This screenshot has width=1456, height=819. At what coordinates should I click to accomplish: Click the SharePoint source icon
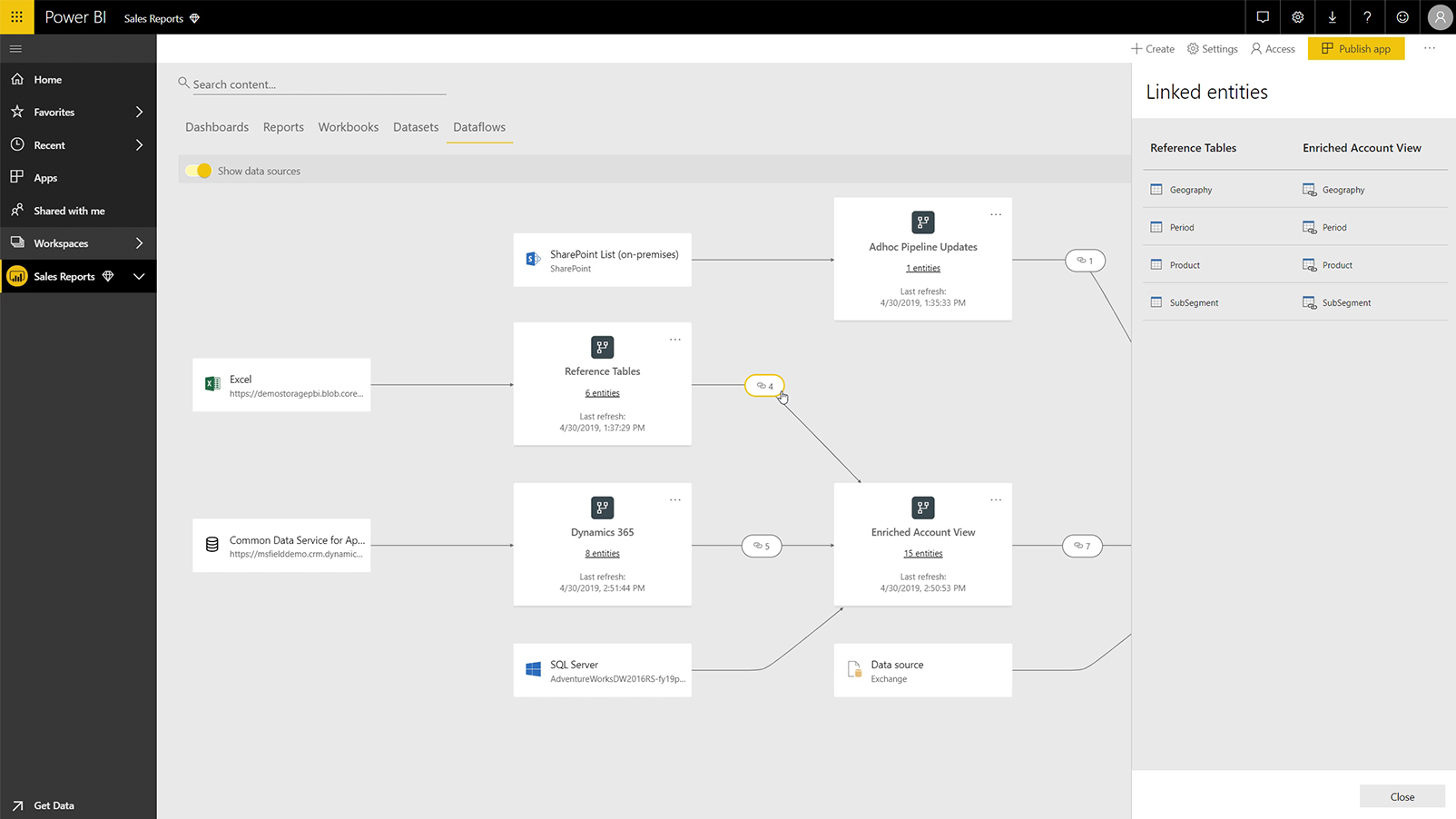pyautogui.click(x=534, y=260)
